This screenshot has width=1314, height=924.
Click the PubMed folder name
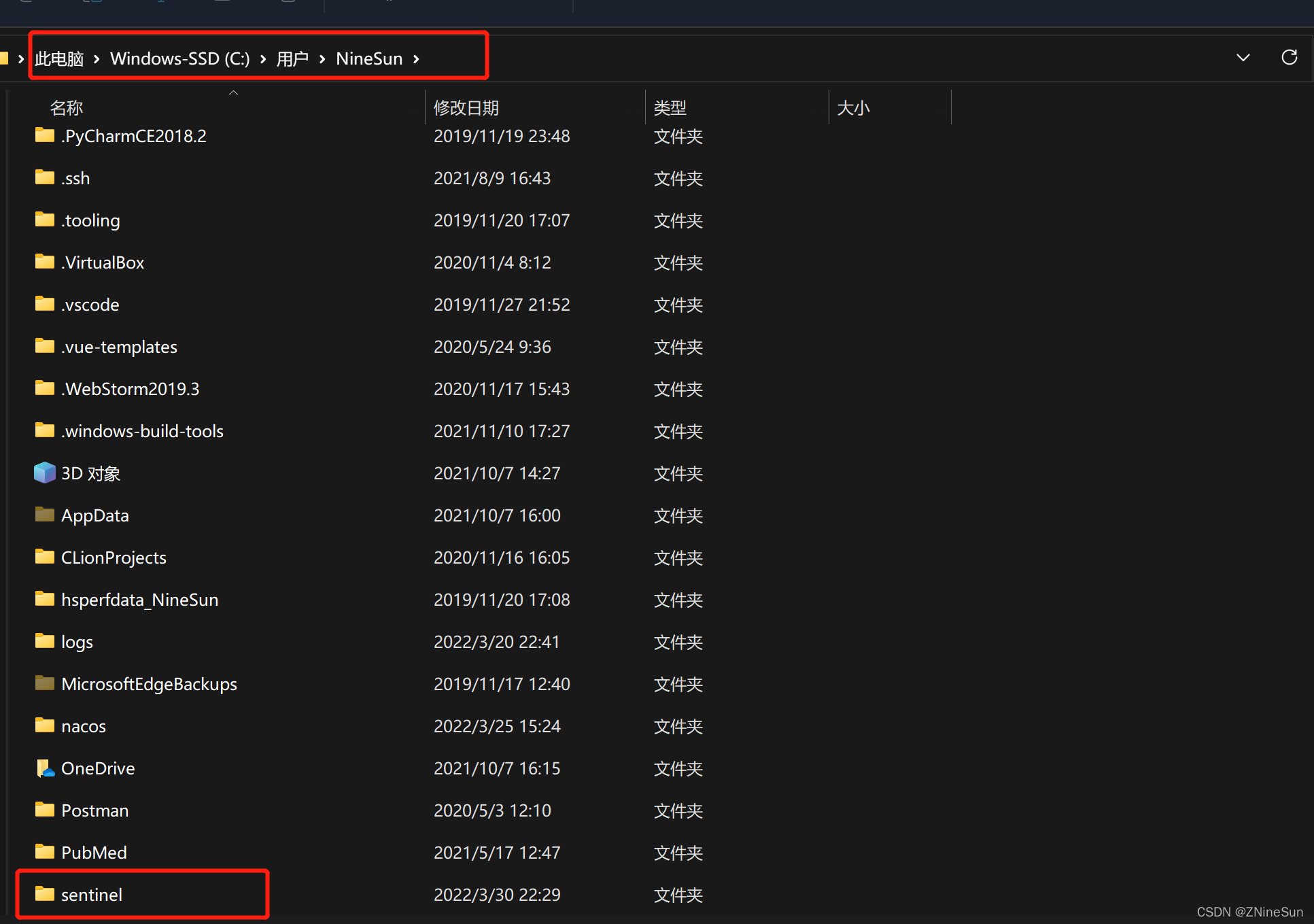pos(94,853)
